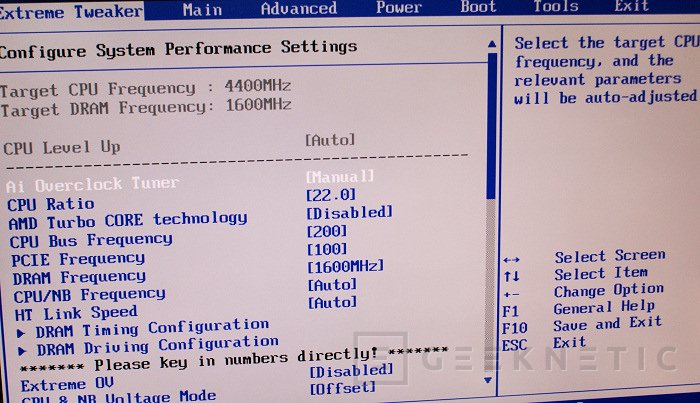Click the scroll up arrow on the scrollbar
Screen dimensions: 700x403
point(492,44)
